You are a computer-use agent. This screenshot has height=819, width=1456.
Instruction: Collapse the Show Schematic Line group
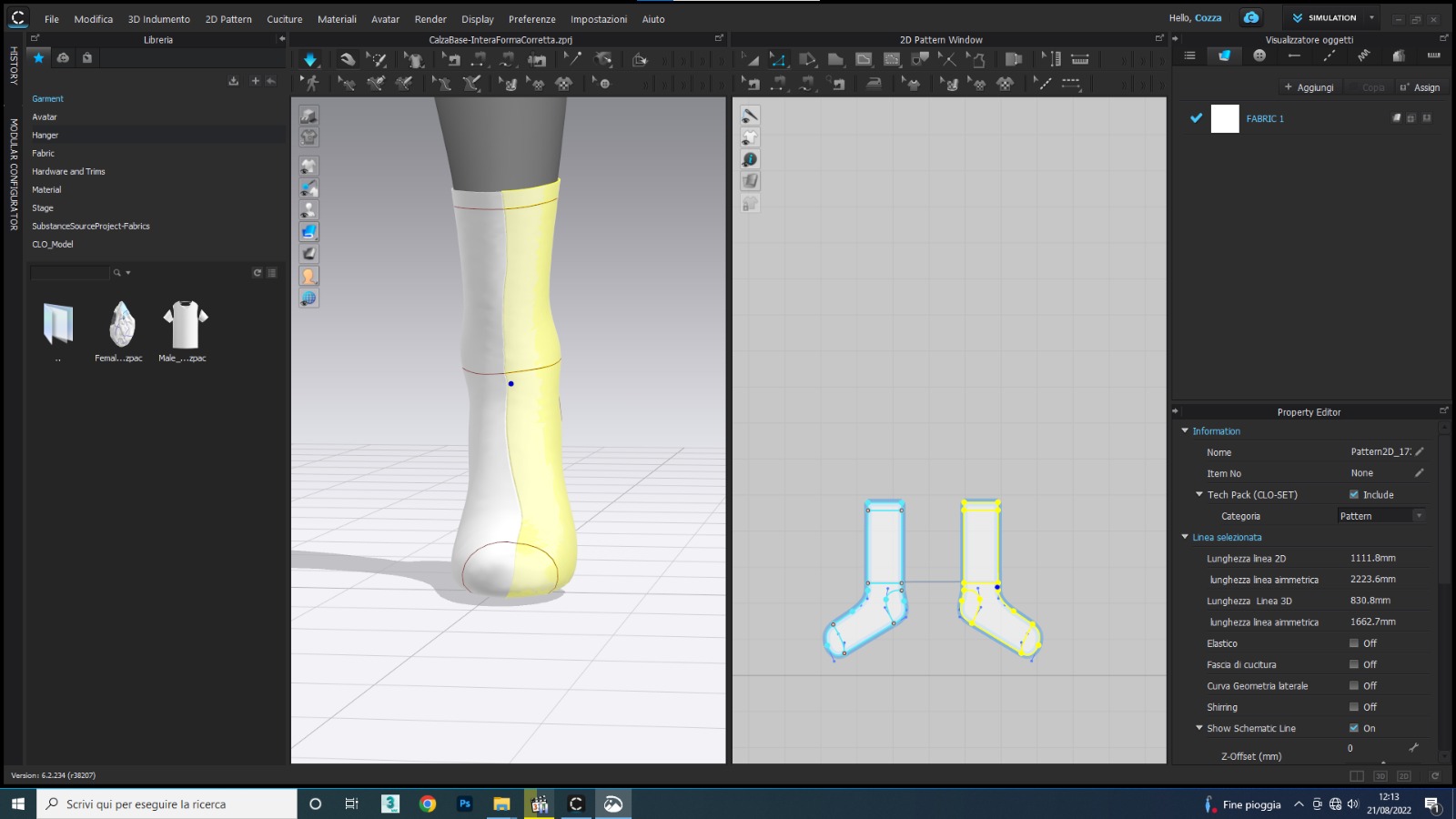point(1199,728)
